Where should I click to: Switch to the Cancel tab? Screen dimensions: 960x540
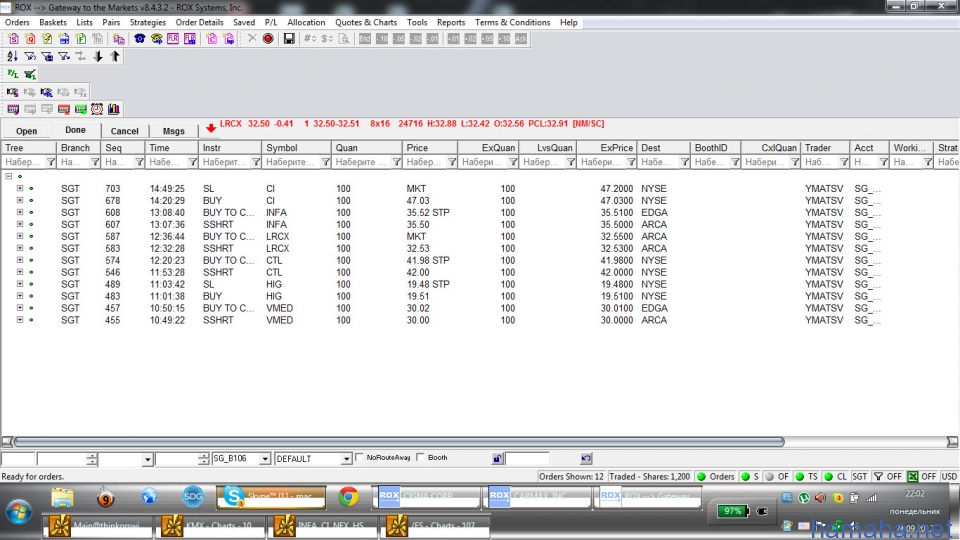click(124, 131)
